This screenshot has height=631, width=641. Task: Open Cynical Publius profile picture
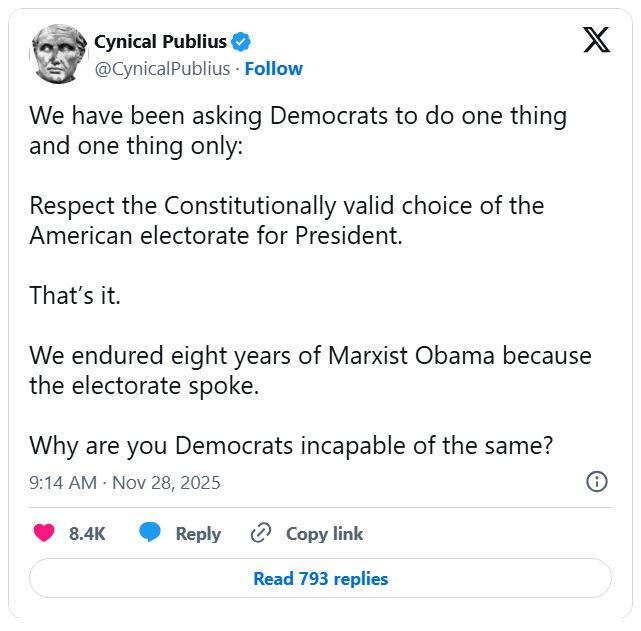pyautogui.click(x=57, y=54)
